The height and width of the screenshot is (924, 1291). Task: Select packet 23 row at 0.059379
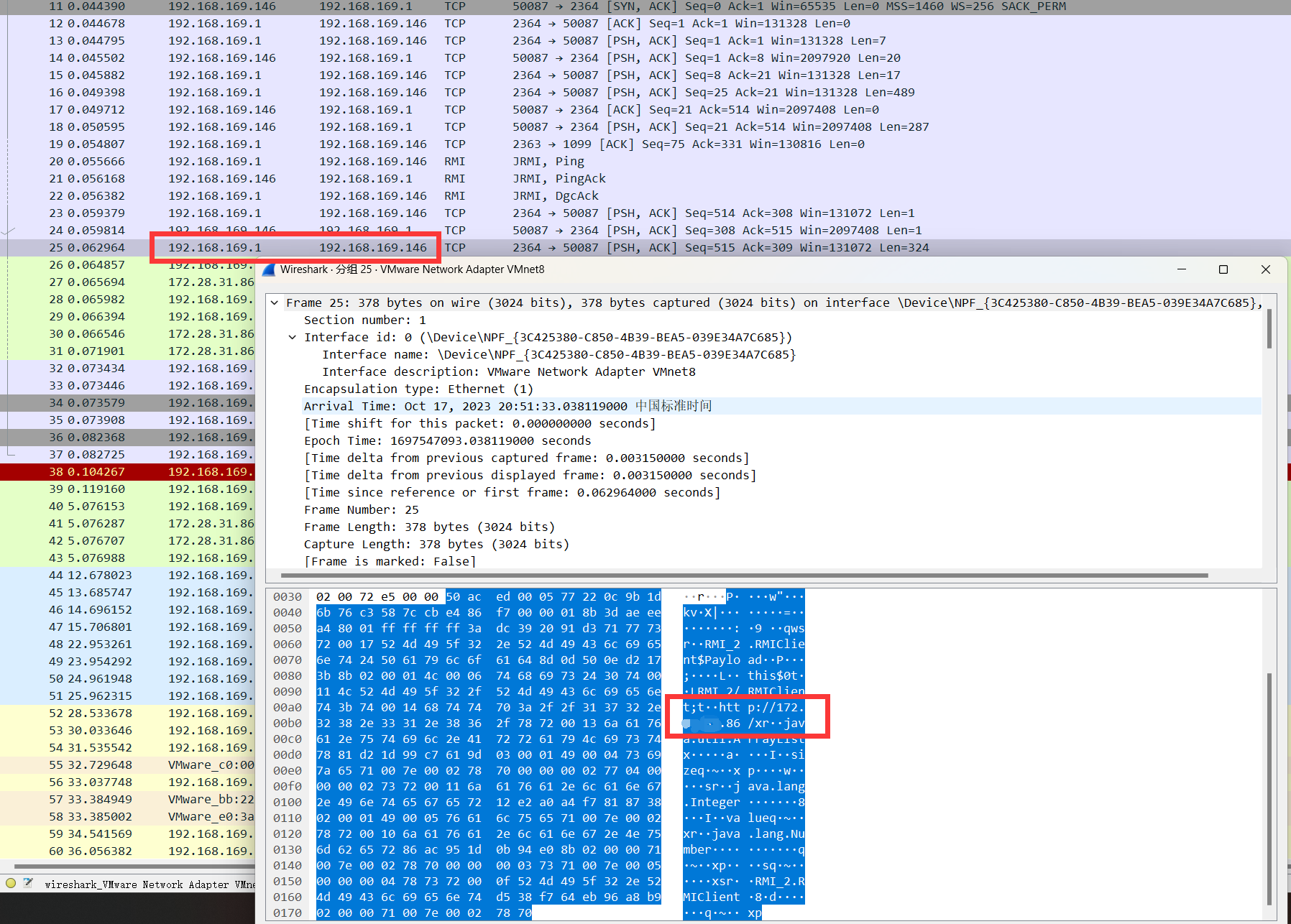click(x=645, y=213)
